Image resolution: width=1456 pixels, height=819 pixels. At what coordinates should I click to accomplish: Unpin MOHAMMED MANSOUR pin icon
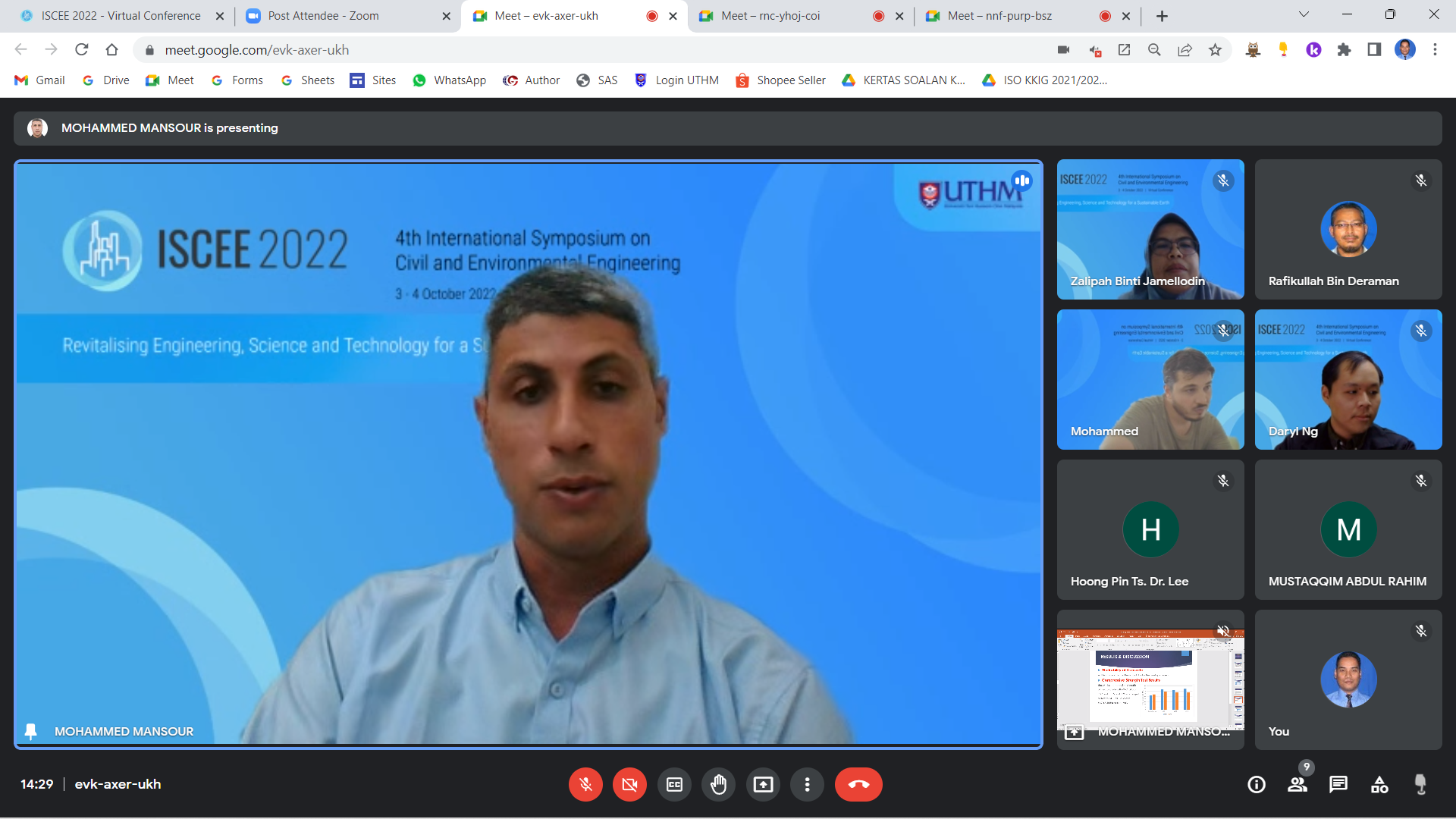31,731
